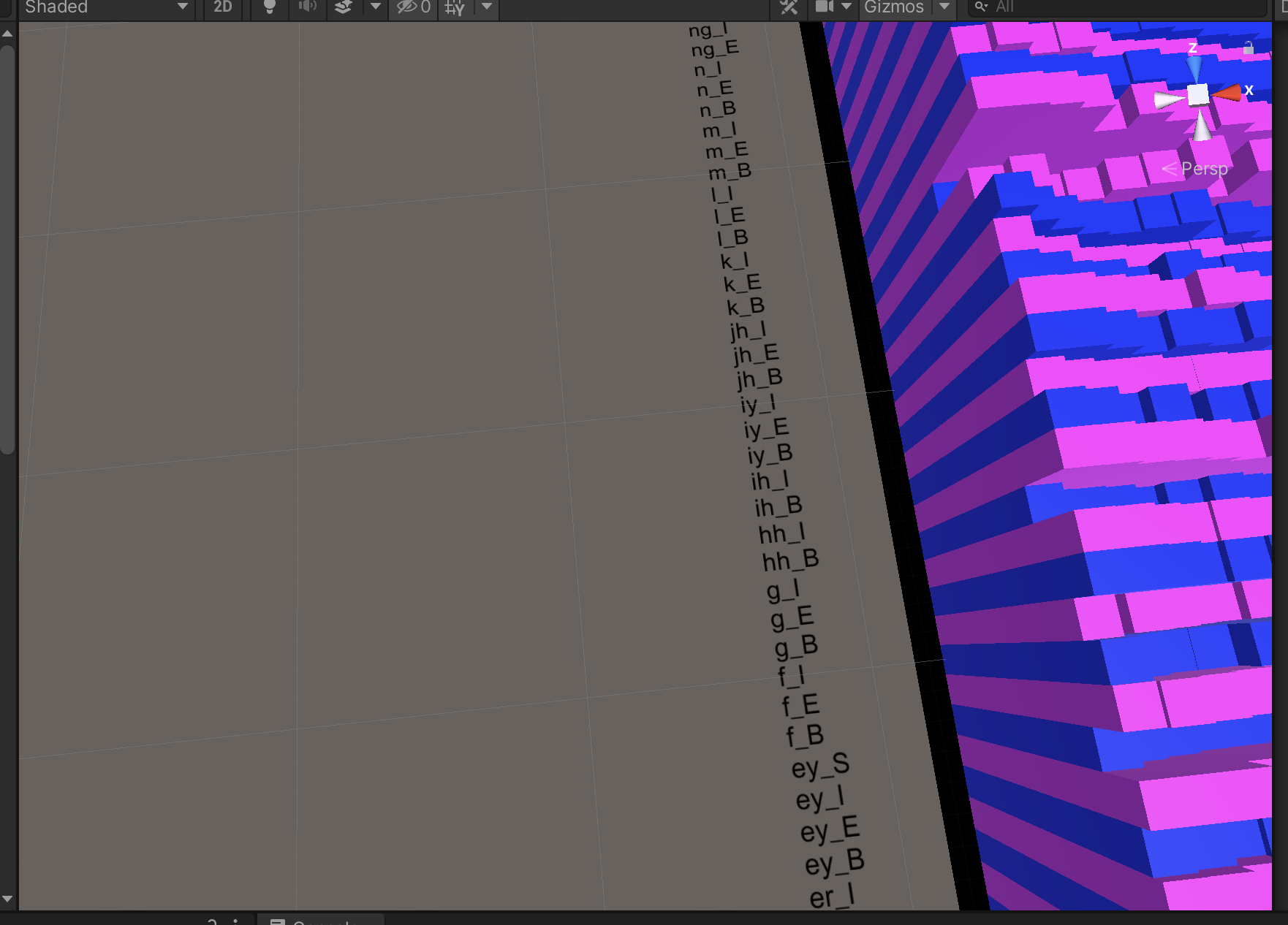Click the center cube of orientation gizmo
This screenshot has height=925, width=1288.
pos(1198,95)
